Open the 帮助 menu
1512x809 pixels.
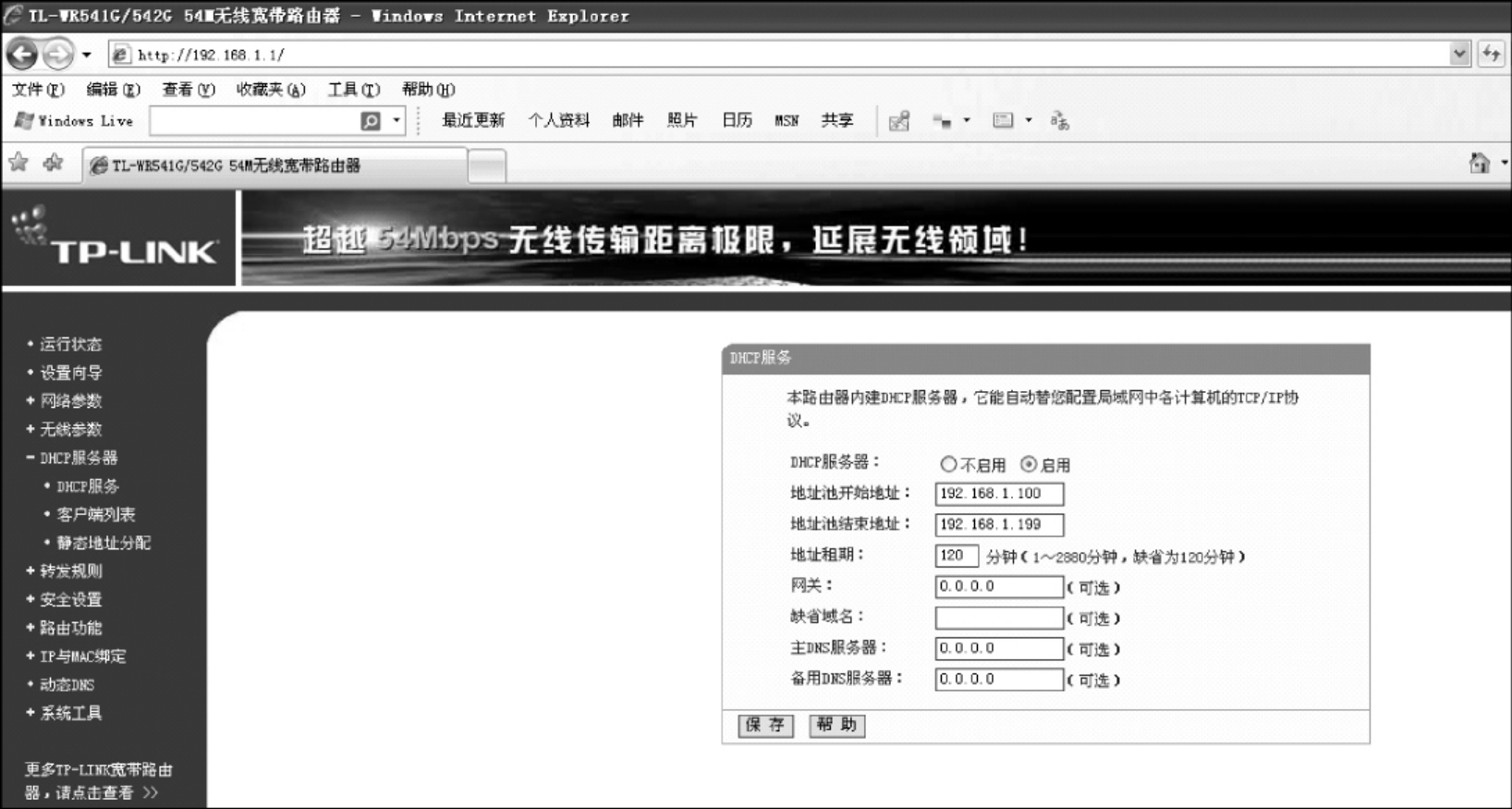[x=428, y=90]
